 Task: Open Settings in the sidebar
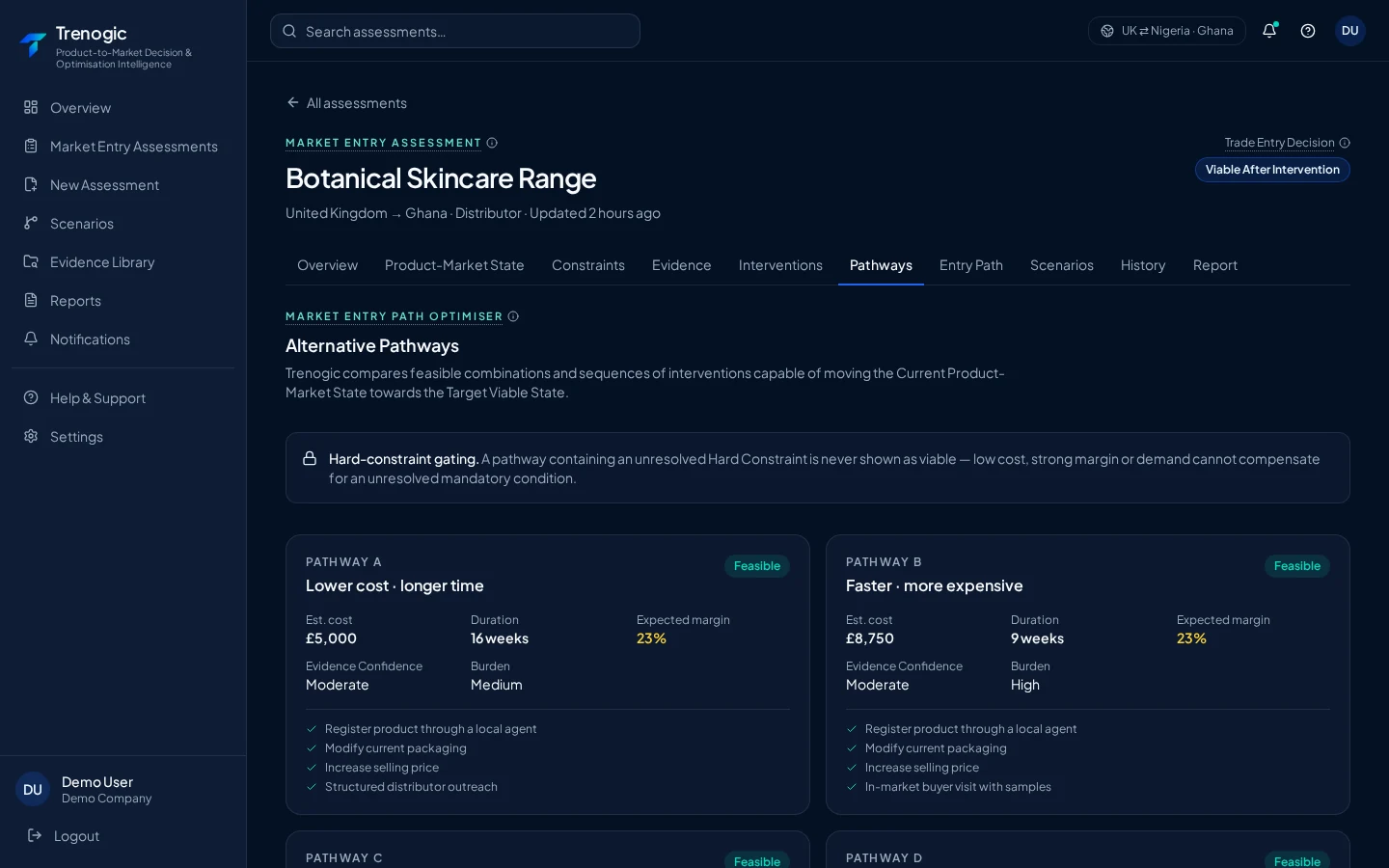(123, 437)
